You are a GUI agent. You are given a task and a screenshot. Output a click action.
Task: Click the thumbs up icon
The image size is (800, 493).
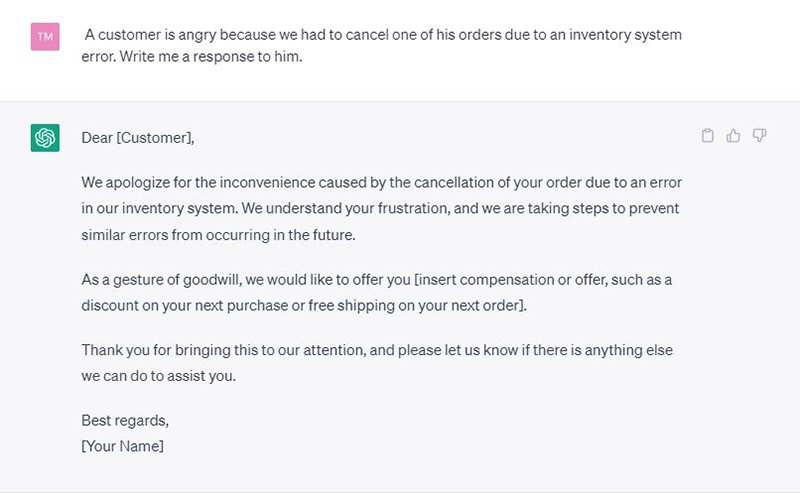(x=733, y=136)
